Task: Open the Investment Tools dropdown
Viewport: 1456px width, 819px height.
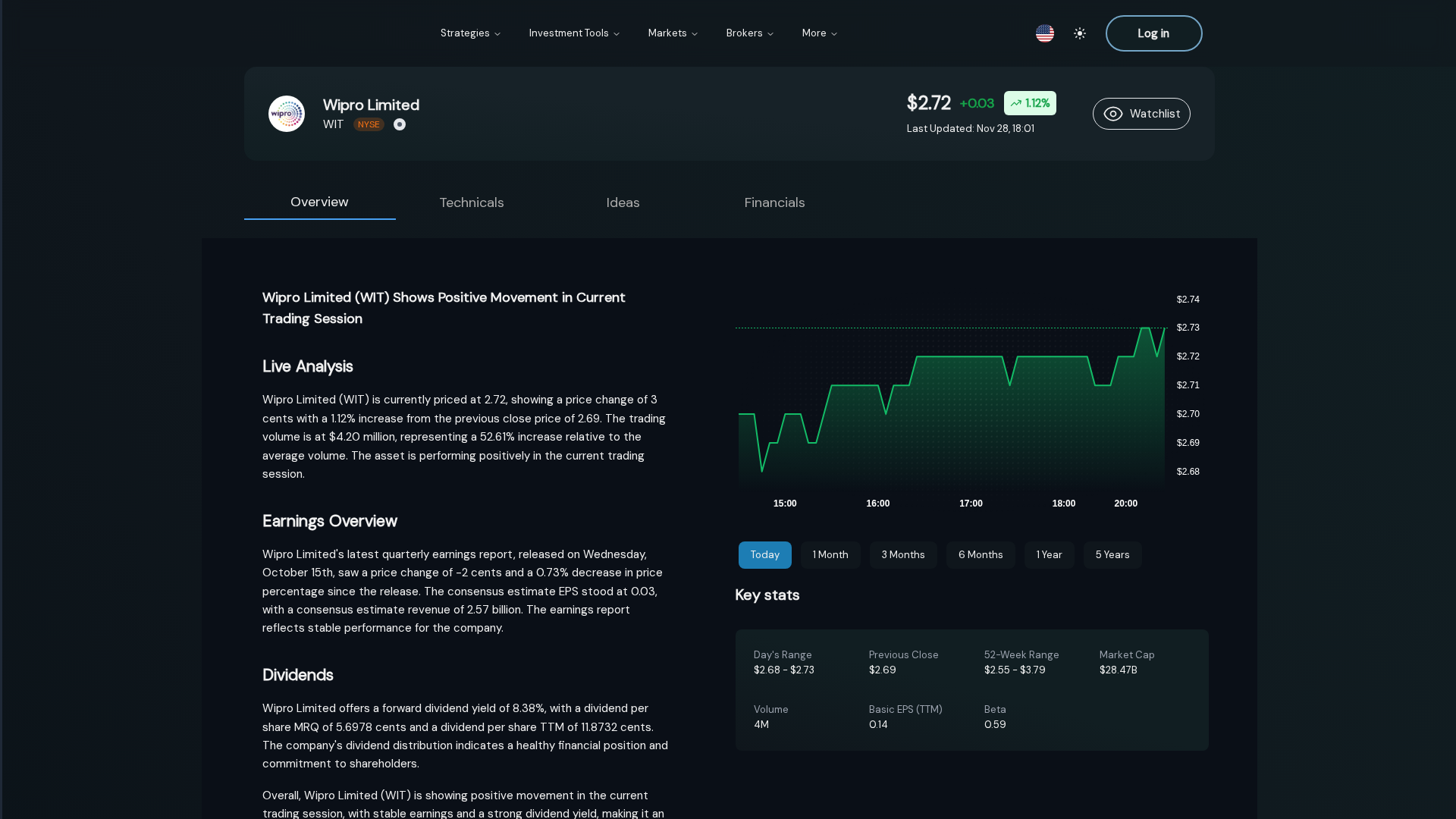Action: pos(574,33)
